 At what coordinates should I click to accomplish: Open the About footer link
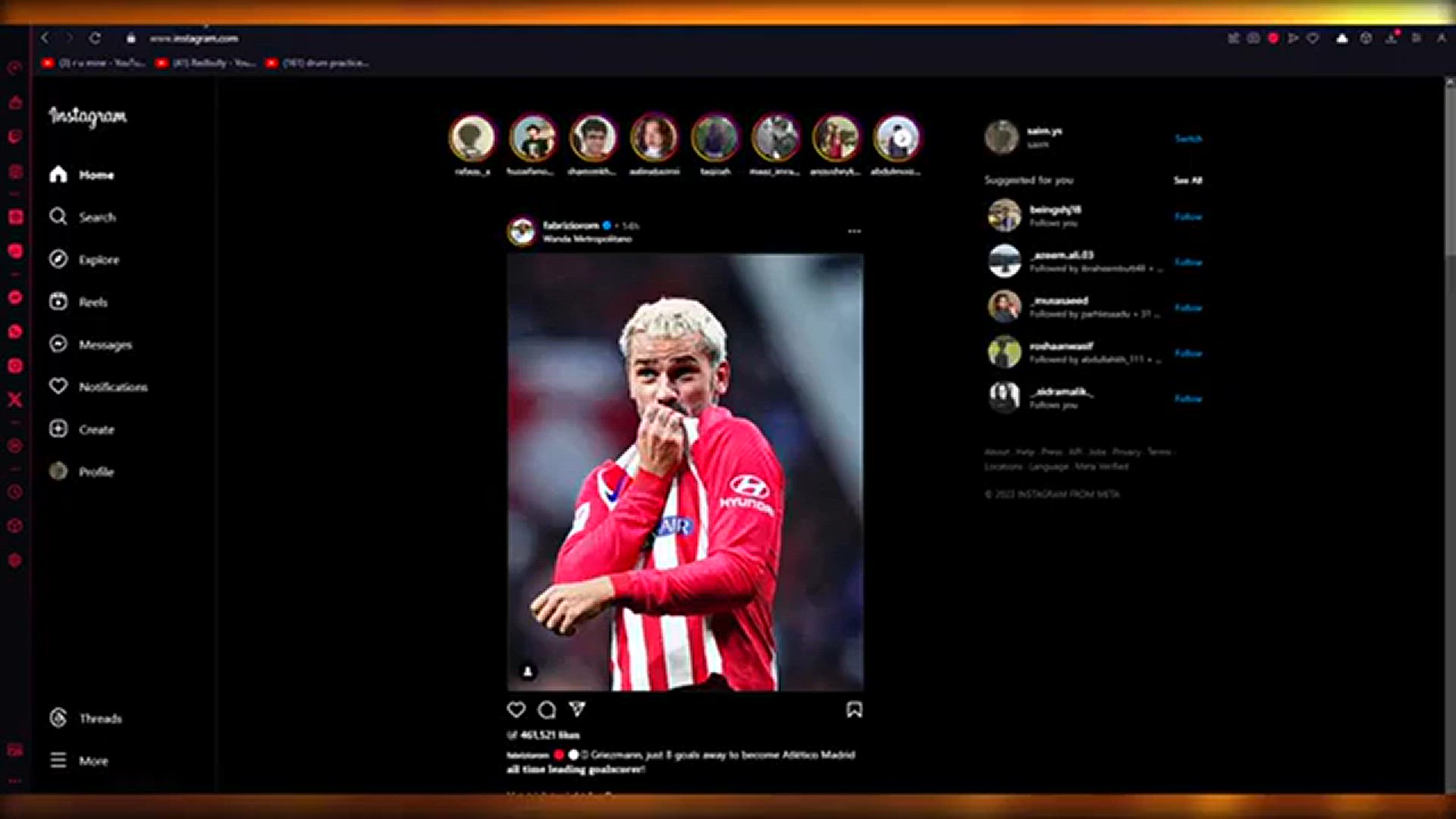pyautogui.click(x=996, y=452)
